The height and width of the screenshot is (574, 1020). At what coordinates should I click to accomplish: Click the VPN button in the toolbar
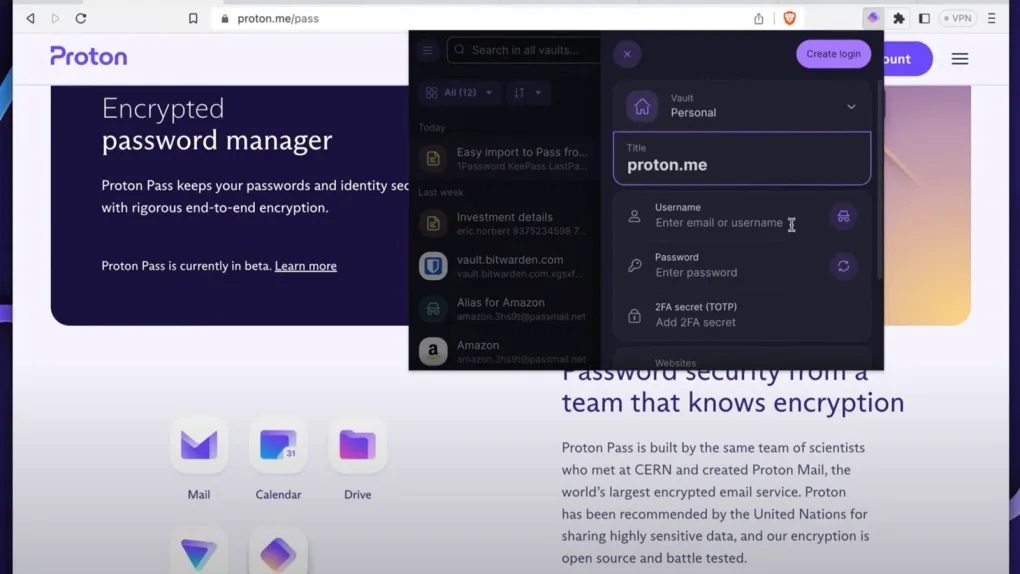pyautogui.click(x=958, y=18)
